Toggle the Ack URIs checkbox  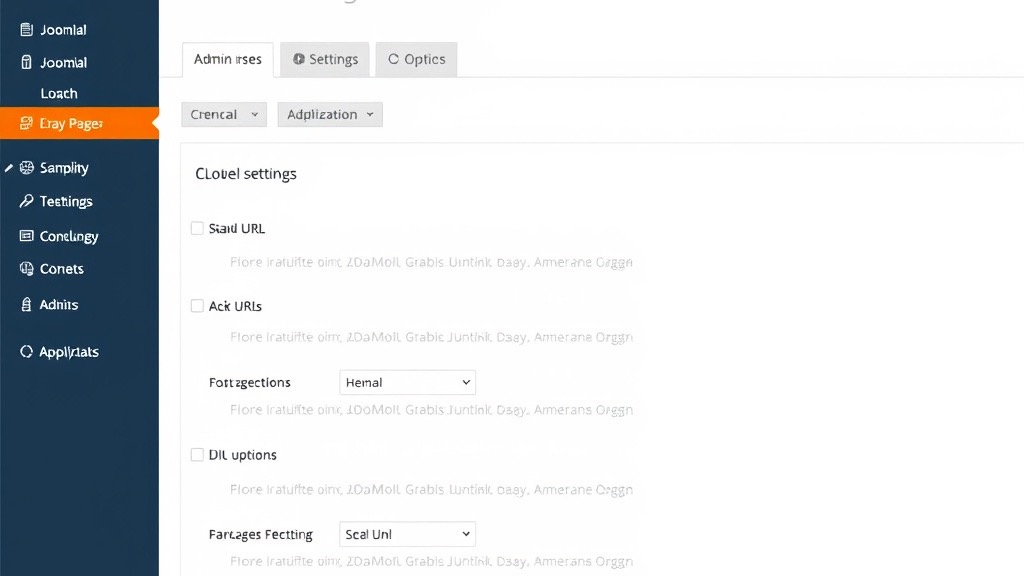[x=197, y=306]
